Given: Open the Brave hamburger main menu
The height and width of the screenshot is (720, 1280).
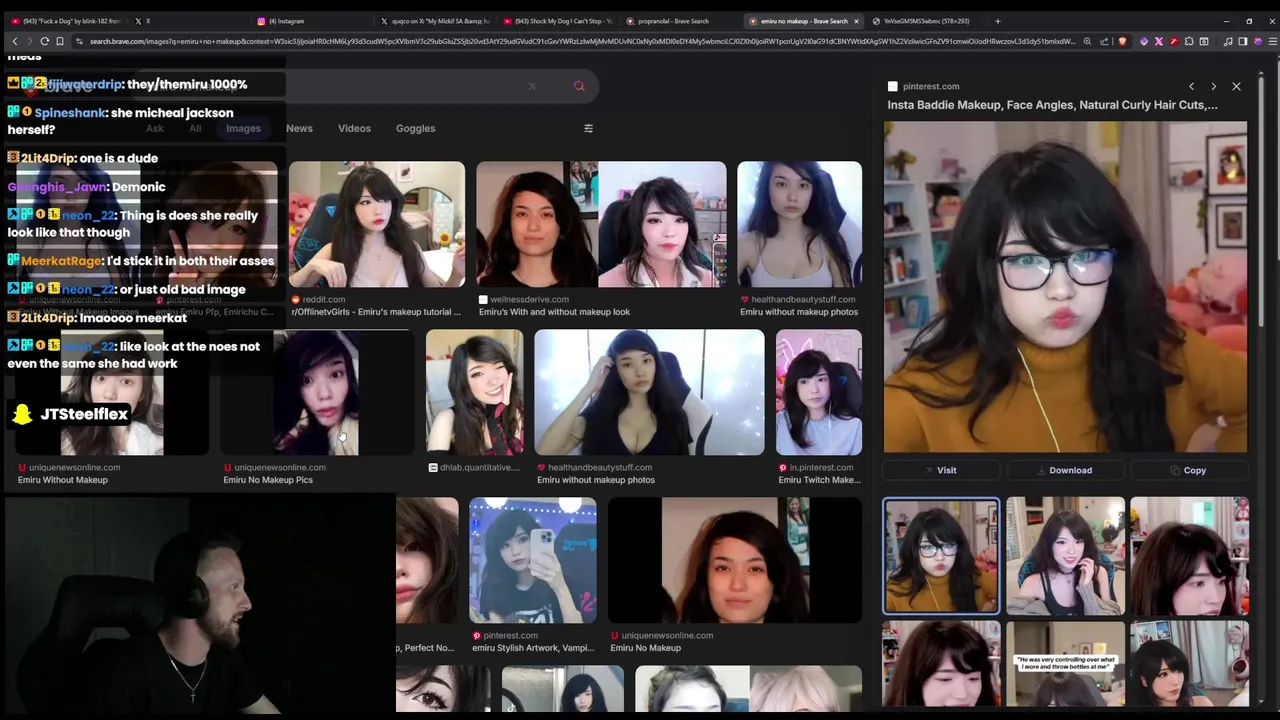Looking at the screenshot, I should tap(1271, 41).
